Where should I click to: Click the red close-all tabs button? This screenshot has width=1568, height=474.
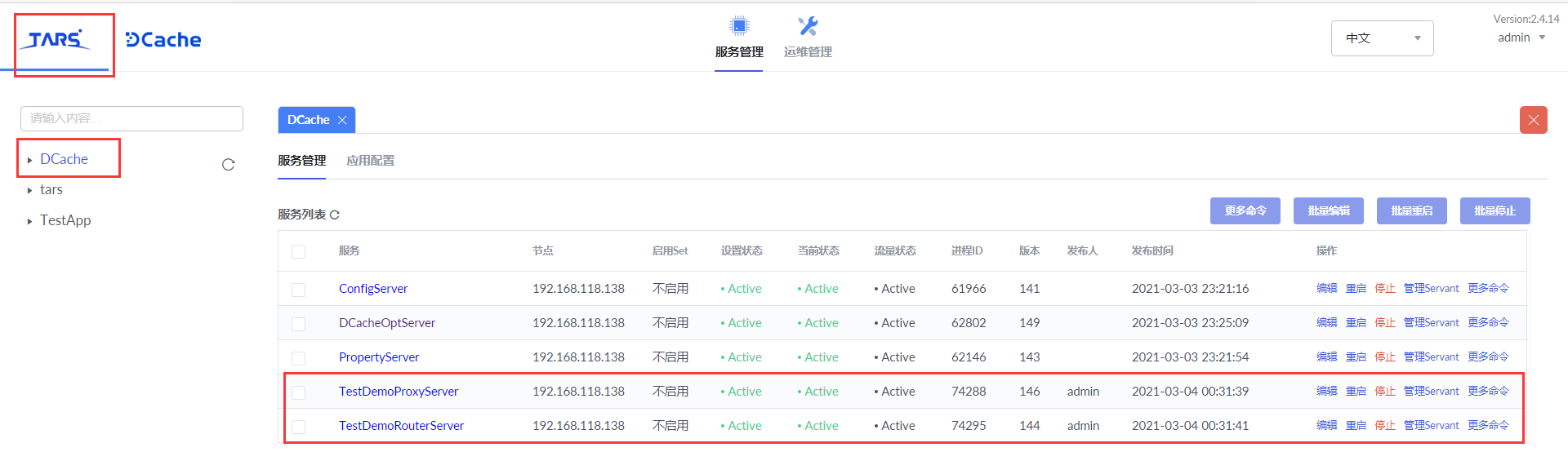pos(1534,120)
